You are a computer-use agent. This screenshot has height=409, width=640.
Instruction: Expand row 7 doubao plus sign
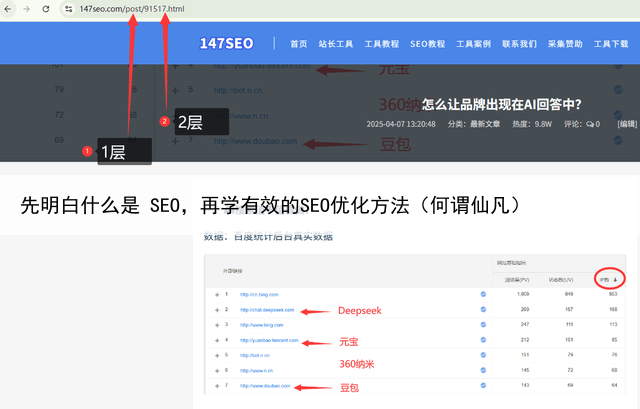pos(216,385)
